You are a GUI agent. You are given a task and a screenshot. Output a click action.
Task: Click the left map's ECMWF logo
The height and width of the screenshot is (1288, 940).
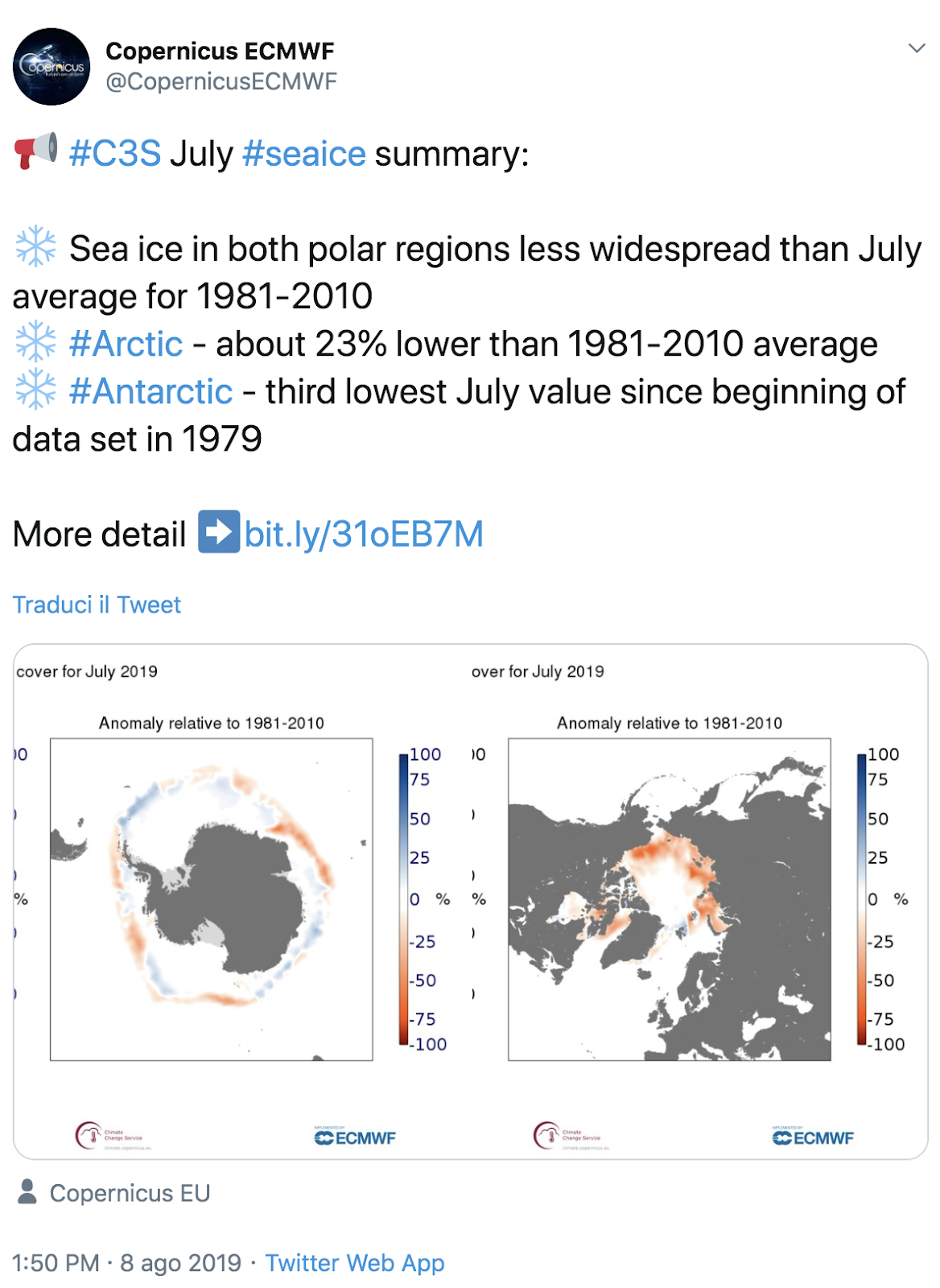pos(355,1137)
